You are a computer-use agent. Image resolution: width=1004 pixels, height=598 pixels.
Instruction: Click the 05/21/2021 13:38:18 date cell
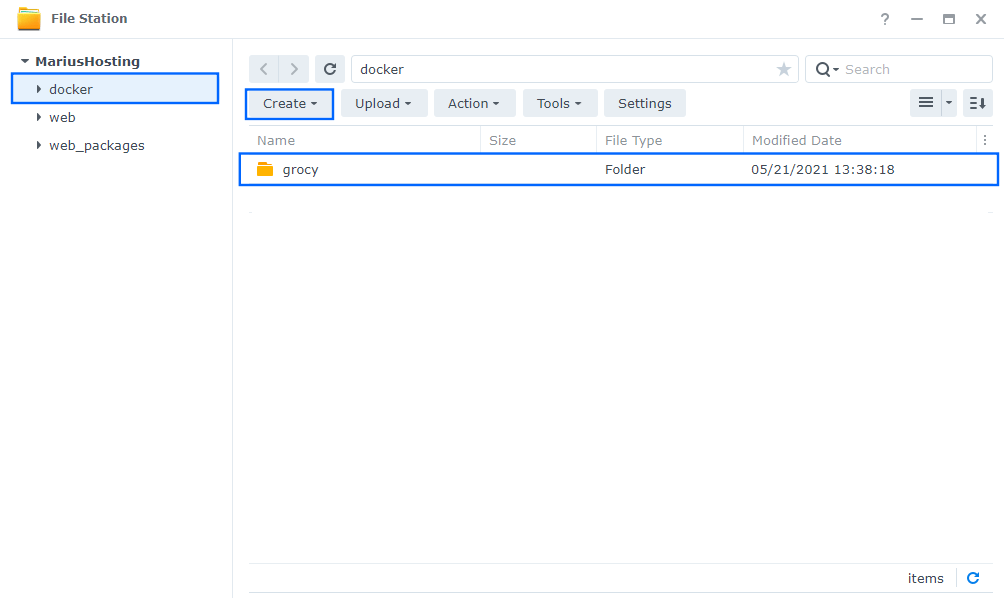pyautogui.click(x=823, y=170)
